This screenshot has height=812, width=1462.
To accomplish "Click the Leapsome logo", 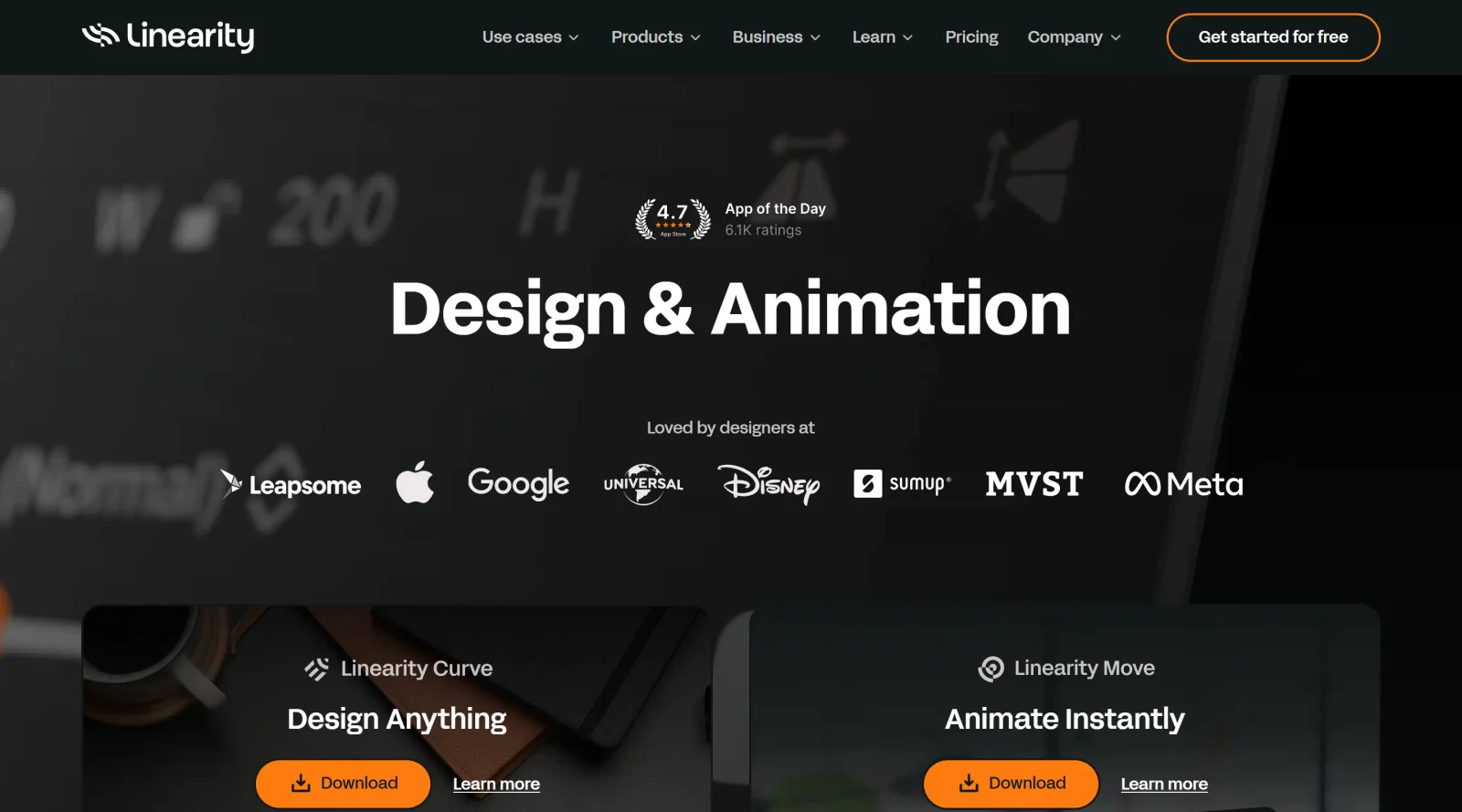I will click(x=291, y=484).
